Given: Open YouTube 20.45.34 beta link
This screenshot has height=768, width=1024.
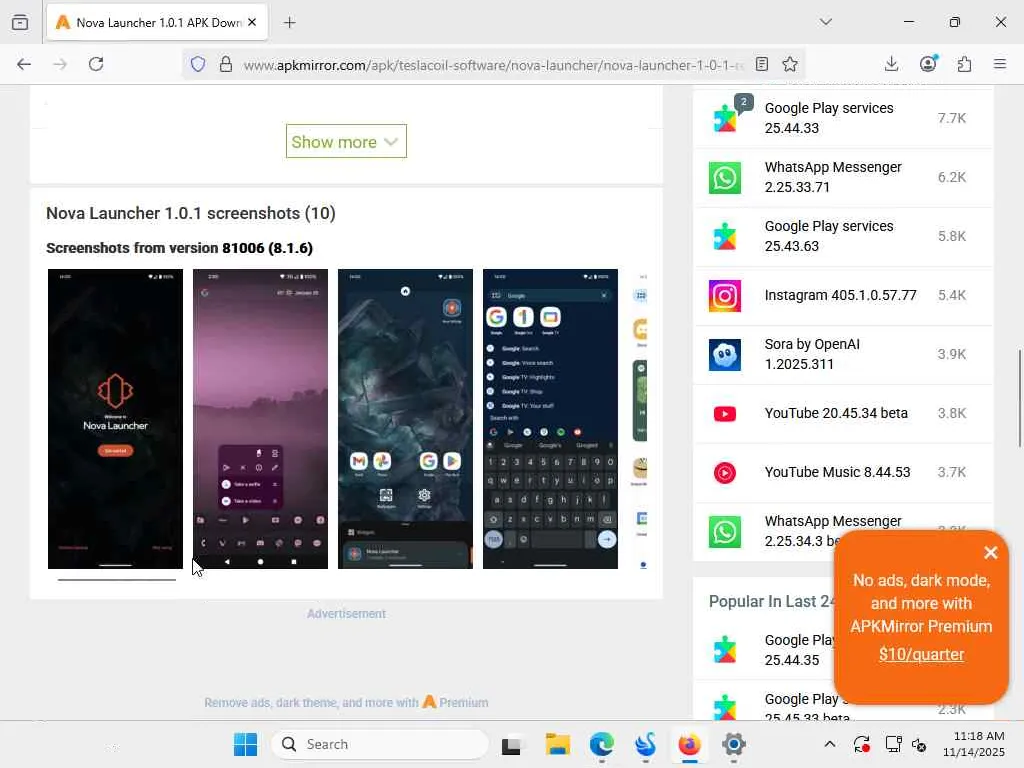Looking at the screenshot, I should pyautogui.click(x=836, y=413).
